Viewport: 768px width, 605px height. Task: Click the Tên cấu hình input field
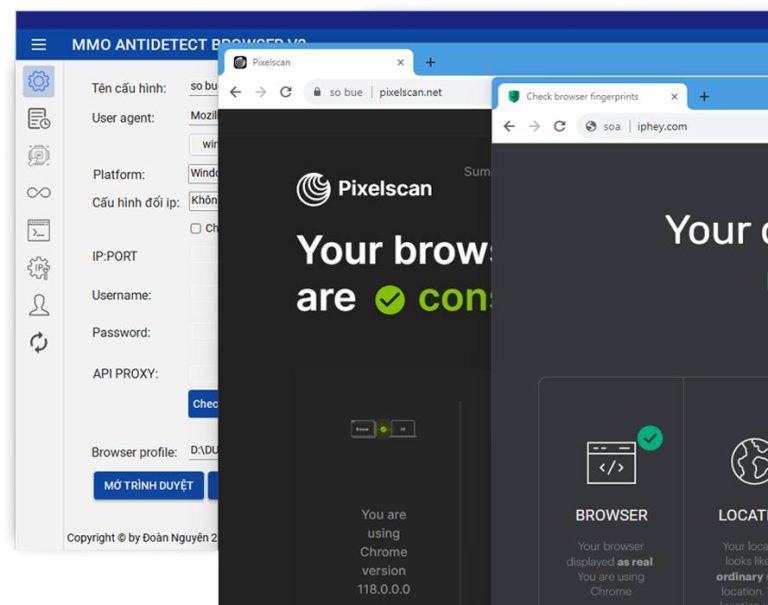point(204,86)
